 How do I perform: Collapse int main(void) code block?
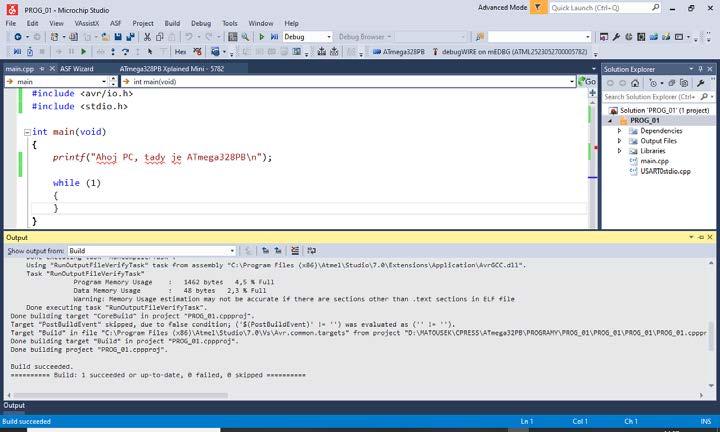(x=27, y=132)
